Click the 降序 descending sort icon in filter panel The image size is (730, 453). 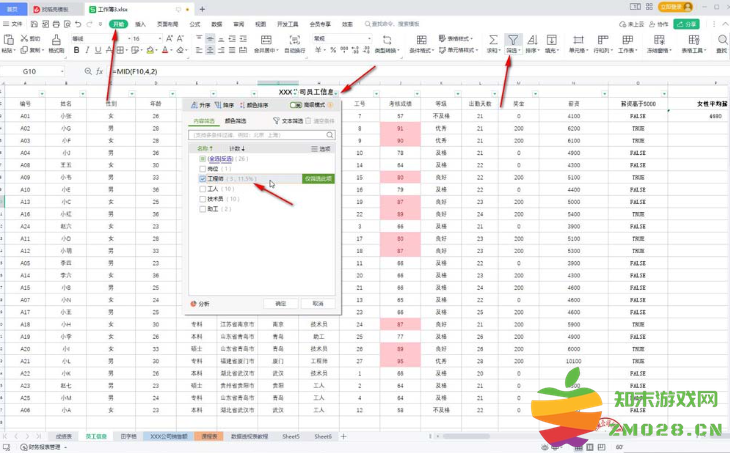218,104
